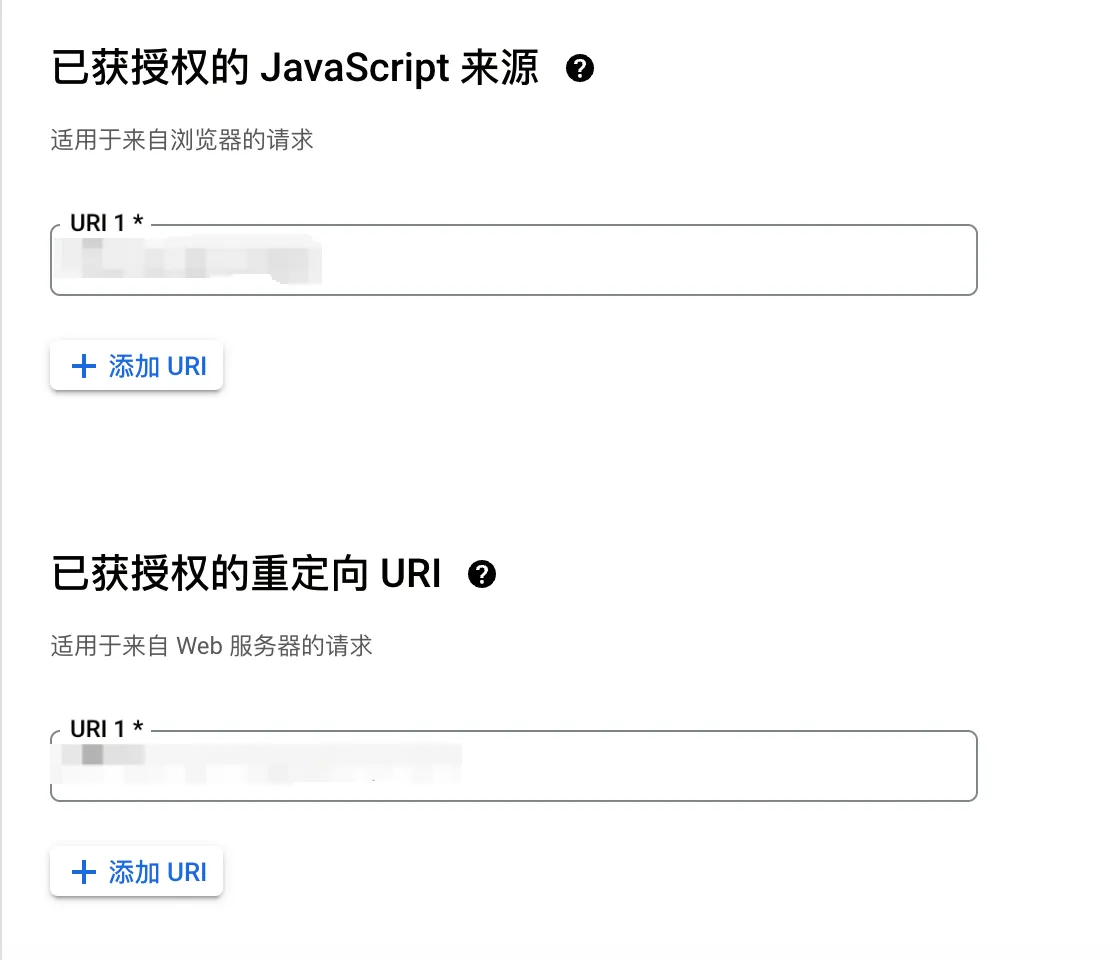This screenshot has width=1120, height=960.
Task: Click URI 1 * label above 重定向 field
Action: (106, 729)
